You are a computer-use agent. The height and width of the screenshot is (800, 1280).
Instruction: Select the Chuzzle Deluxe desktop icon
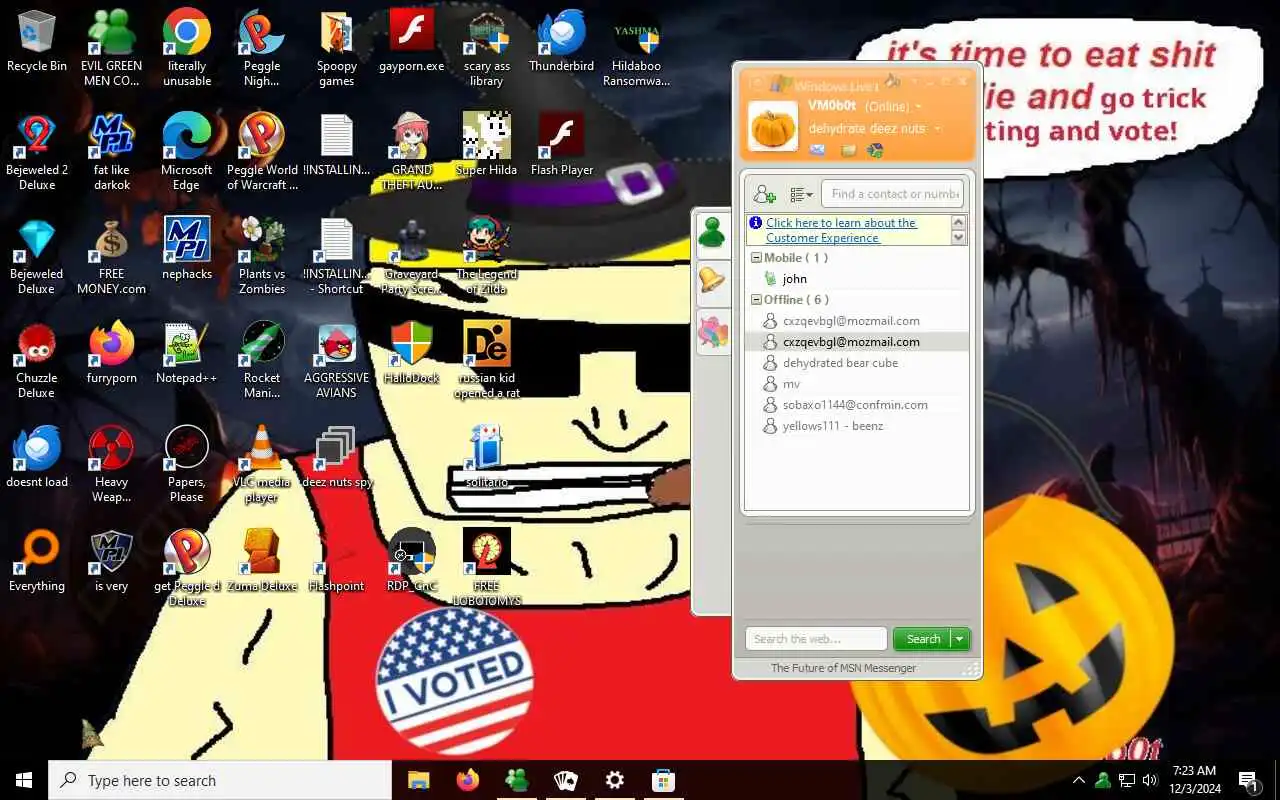pos(37,360)
